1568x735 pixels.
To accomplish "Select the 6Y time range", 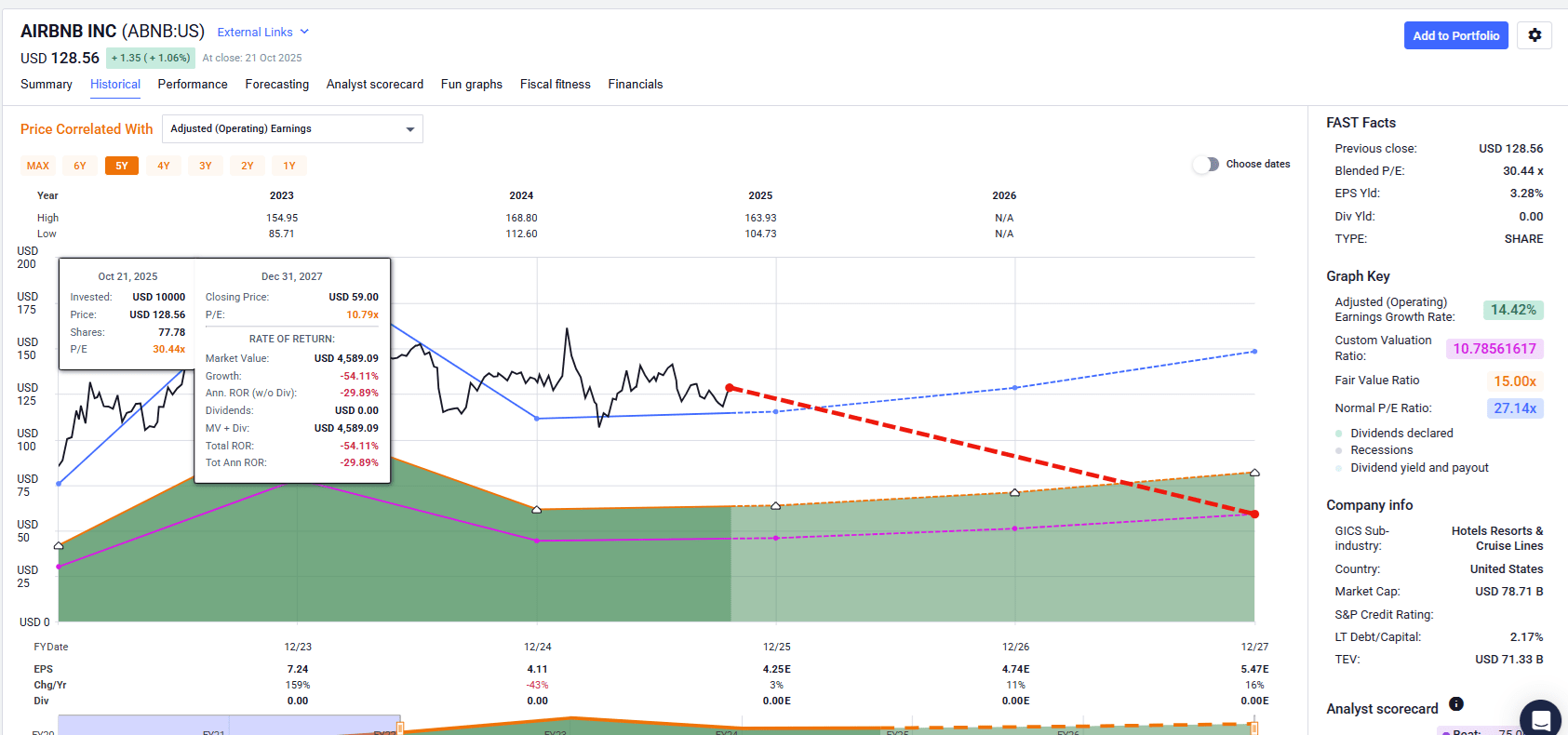I will (x=80, y=166).
